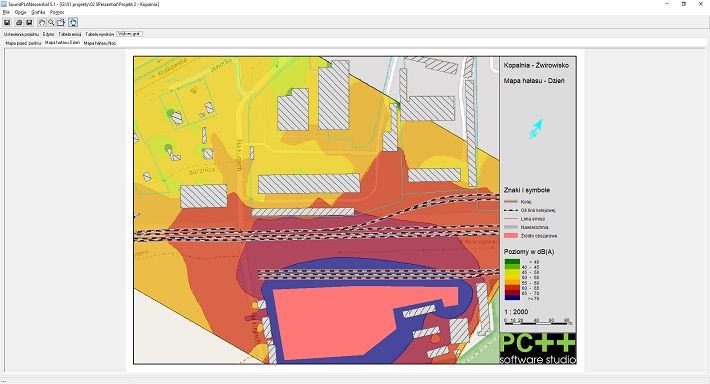This screenshot has height=384, width=710.
Task: Select the pan hand tool
Action: click(x=42, y=22)
